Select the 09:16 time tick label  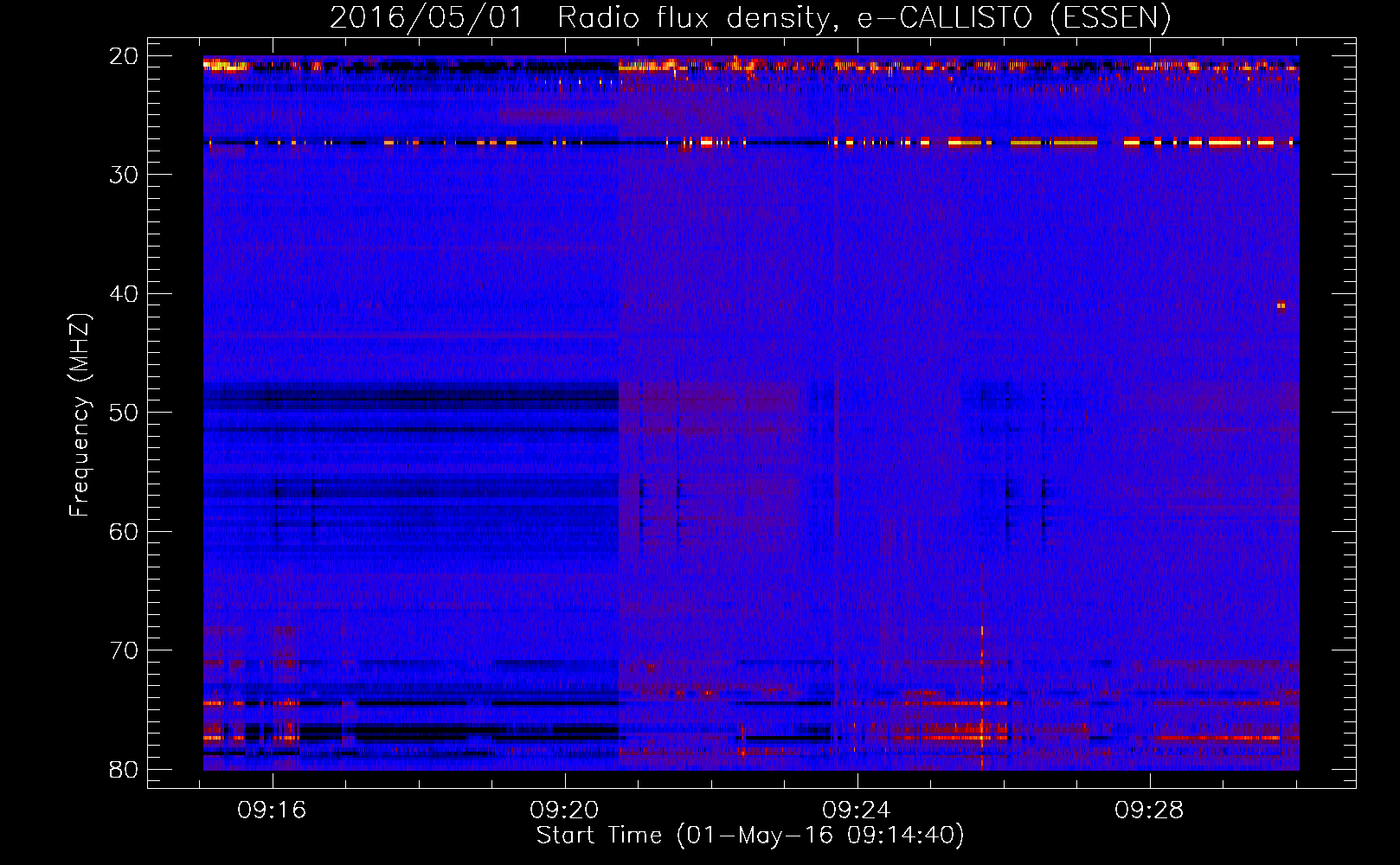tap(273, 811)
